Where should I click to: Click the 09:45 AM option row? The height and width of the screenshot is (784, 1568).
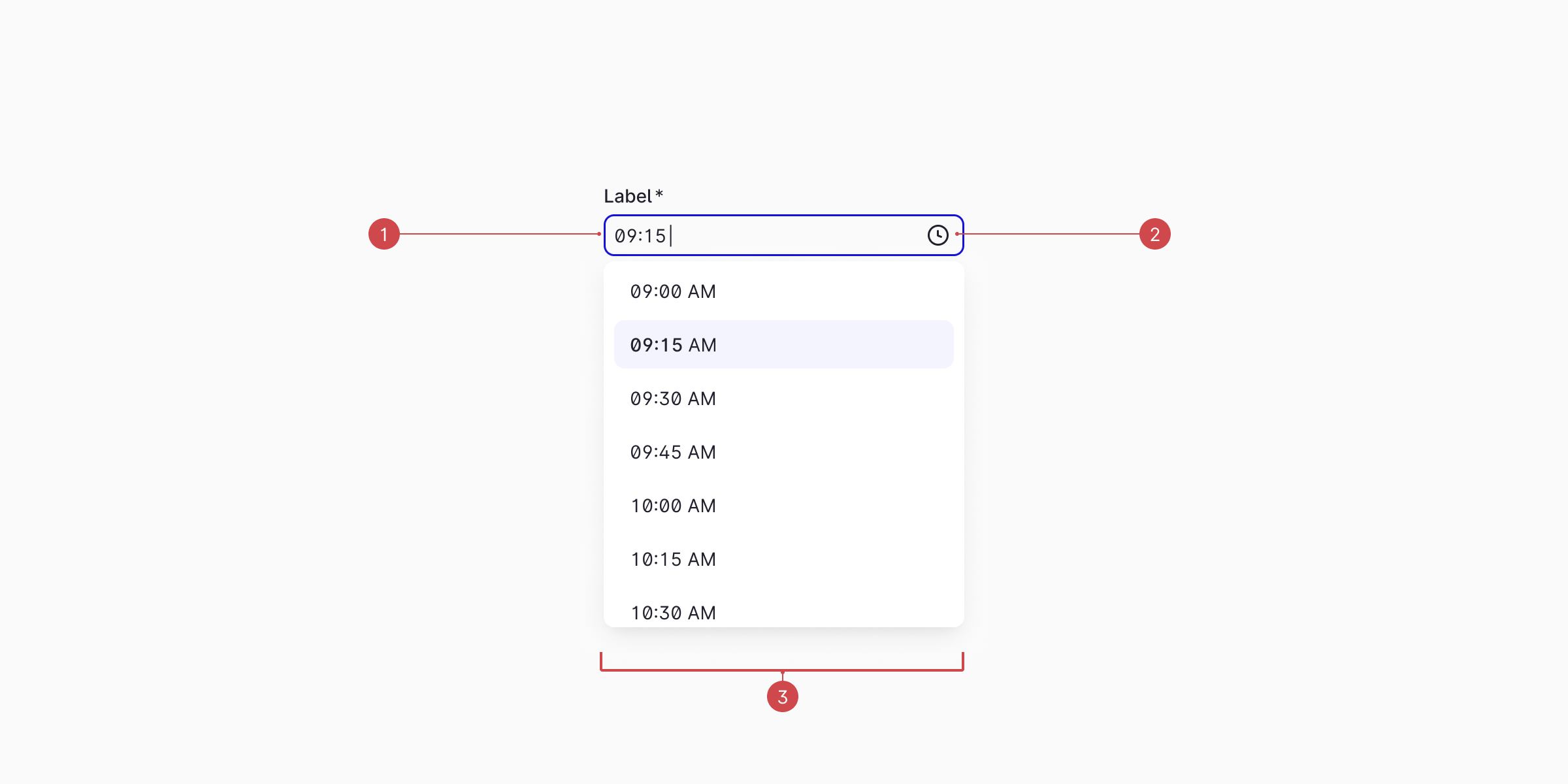click(783, 451)
